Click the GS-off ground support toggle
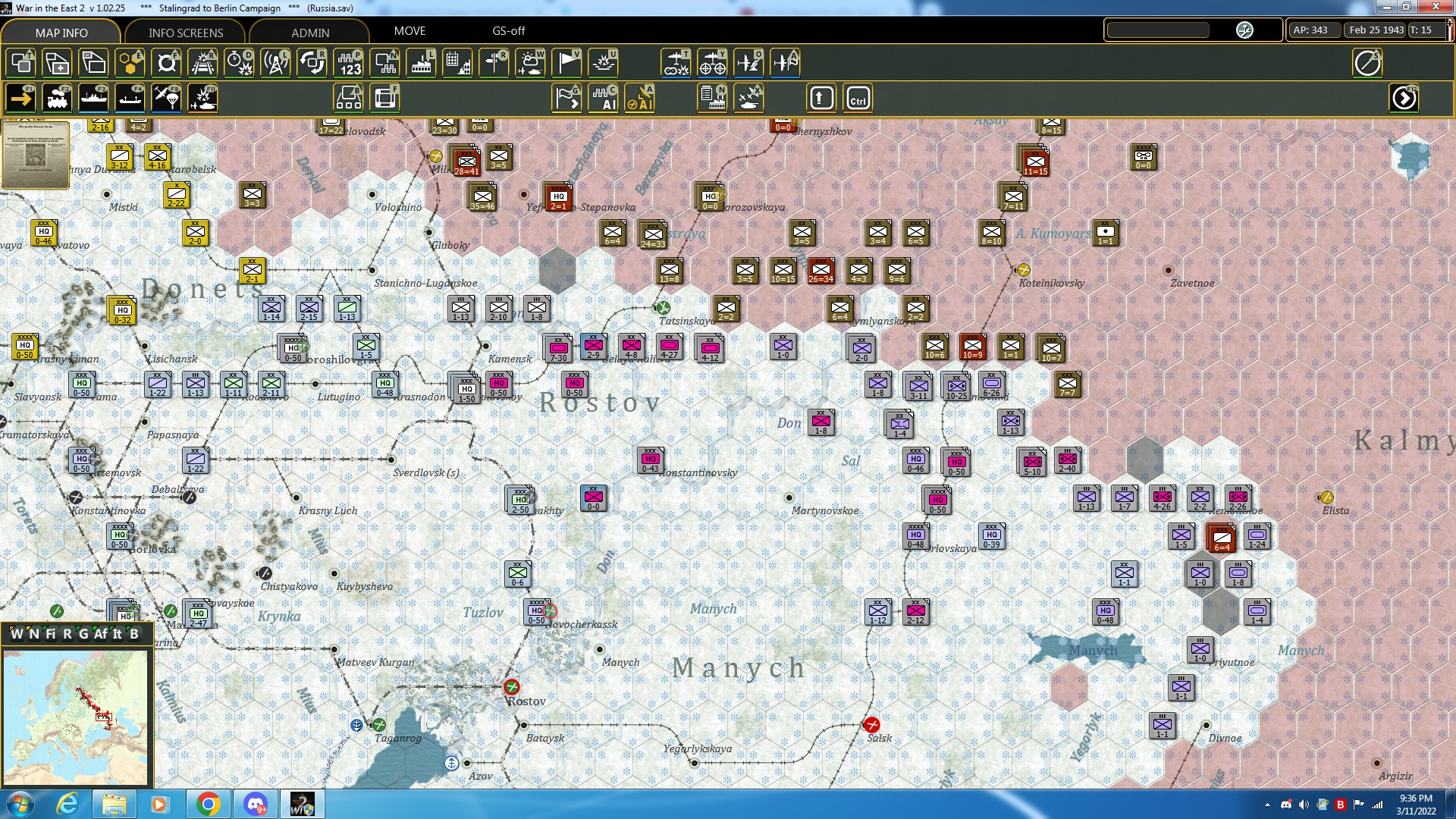This screenshot has height=819, width=1456. point(508,31)
